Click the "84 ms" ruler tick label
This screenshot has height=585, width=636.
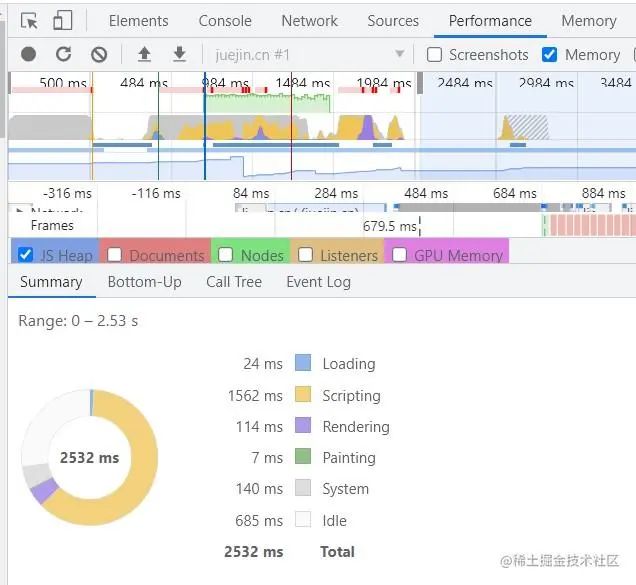[x=251, y=193]
